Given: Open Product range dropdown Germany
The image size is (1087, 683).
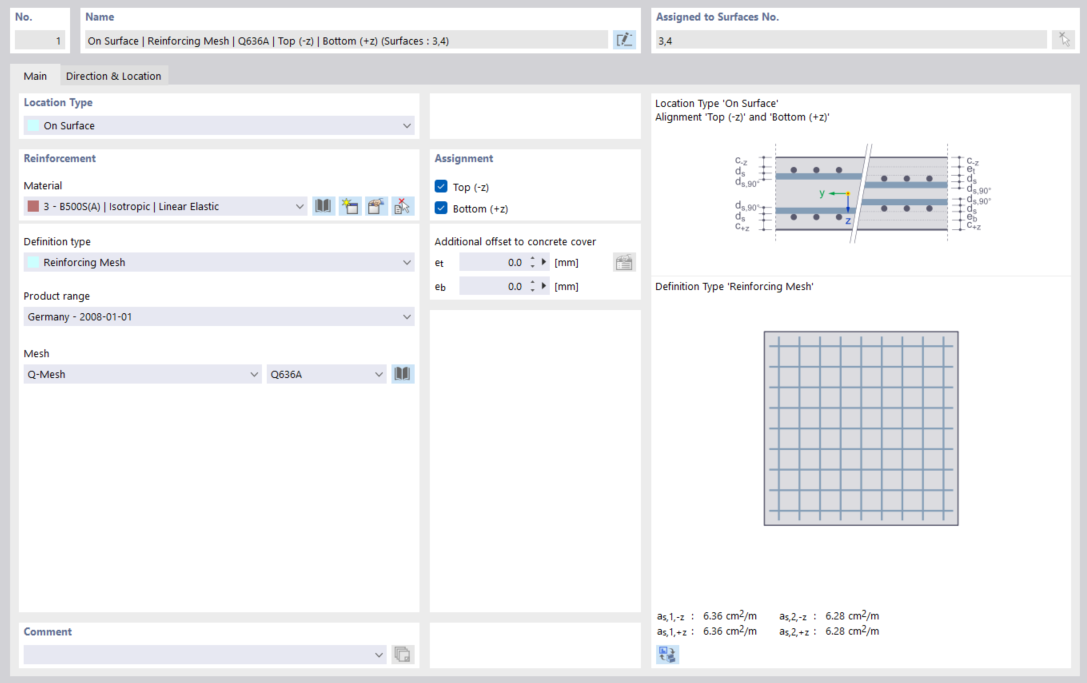Looking at the screenshot, I should click(x=219, y=316).
